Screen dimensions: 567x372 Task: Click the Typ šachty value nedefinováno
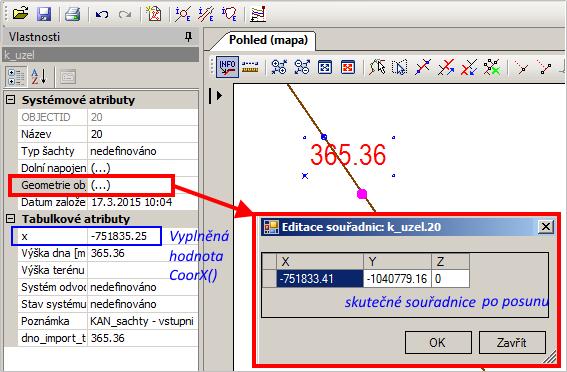click(x=142, y=151)
